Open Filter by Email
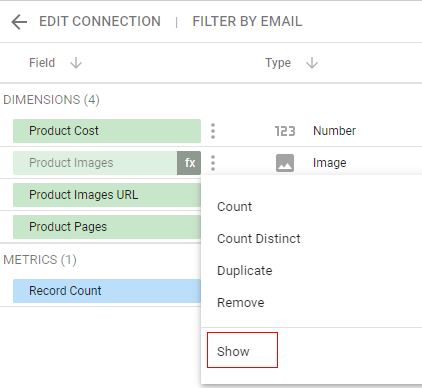 (x=247, y=22)
